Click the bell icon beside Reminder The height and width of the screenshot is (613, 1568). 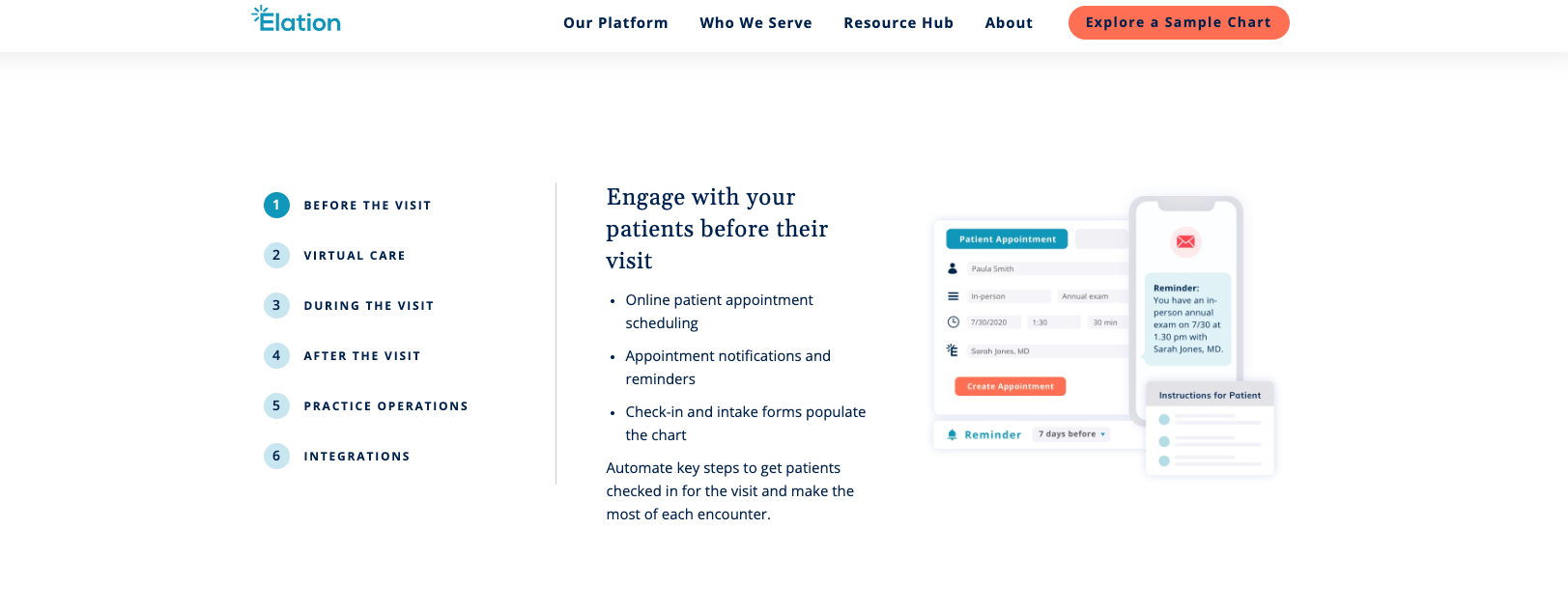(953, 434)
